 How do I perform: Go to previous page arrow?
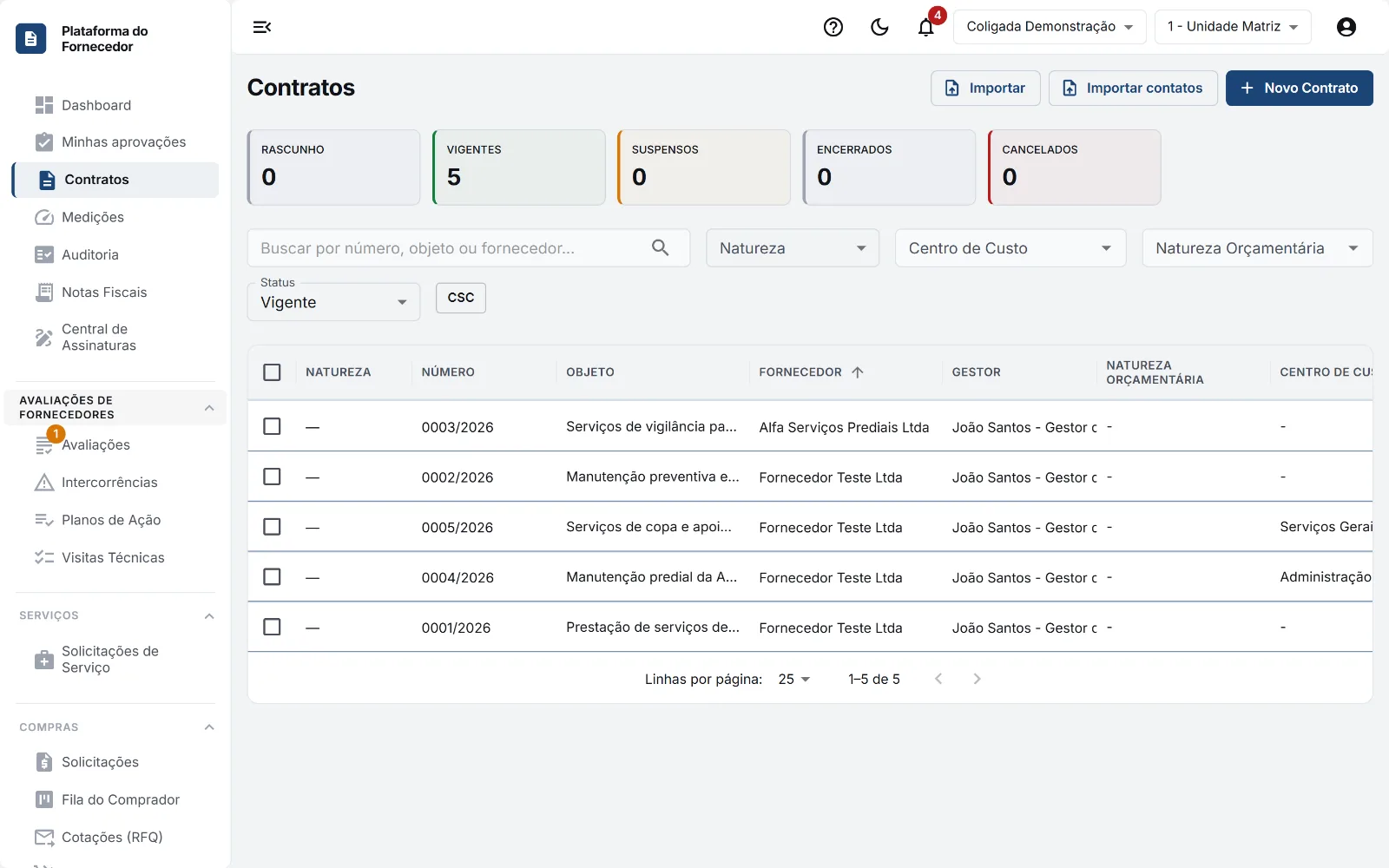coord(938,679)
